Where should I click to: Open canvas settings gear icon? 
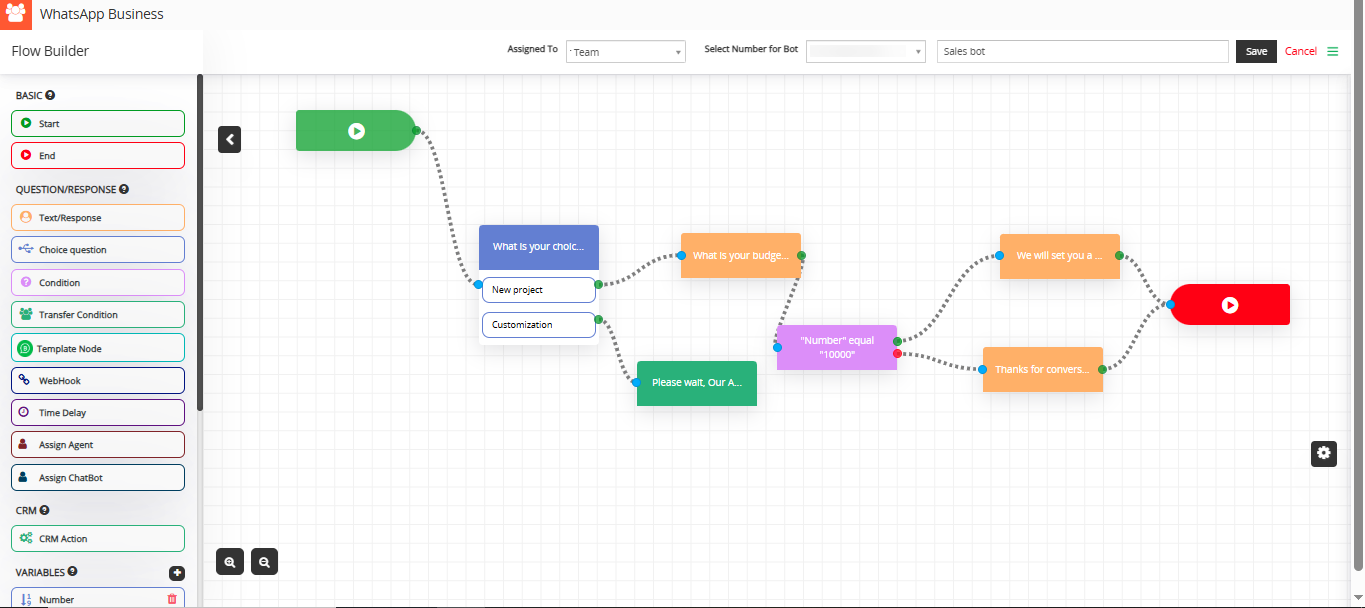coord(1324,453)
